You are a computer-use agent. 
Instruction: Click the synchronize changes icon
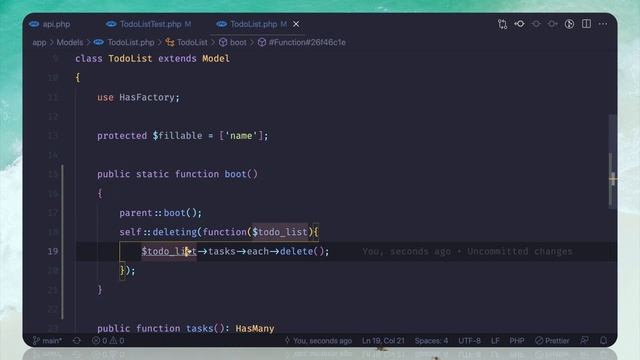[x=77, y=340]
